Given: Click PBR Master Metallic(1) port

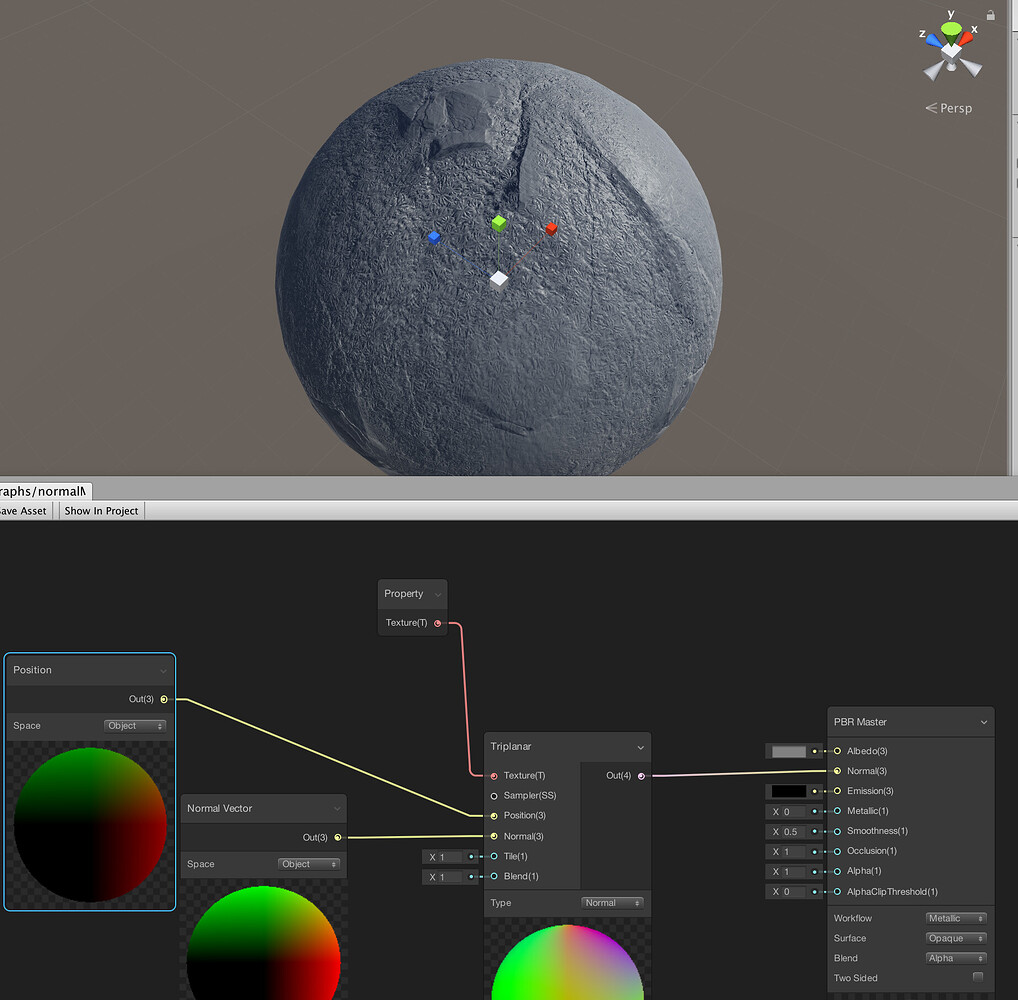Looking at the screenshot, I should 838,811.
